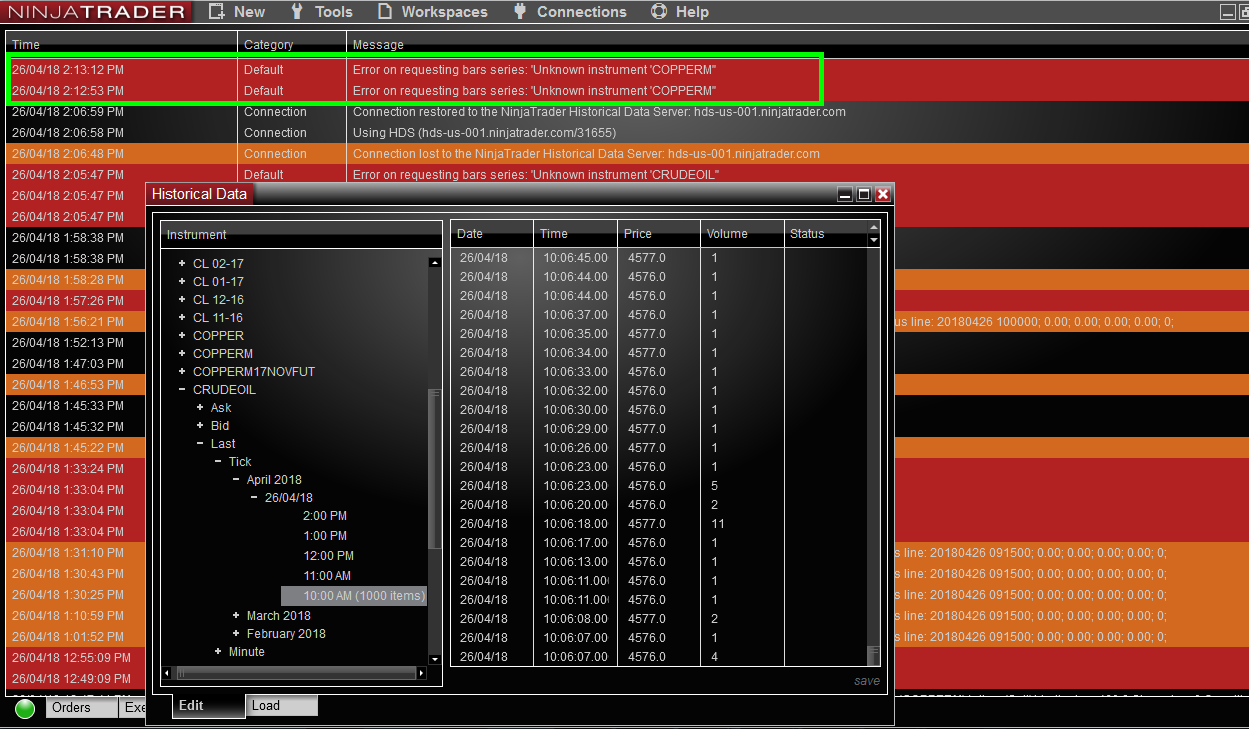Select log row 'Using HDS (hds-us-001.ninjatrader.com/31655)'

click(627, 133)
